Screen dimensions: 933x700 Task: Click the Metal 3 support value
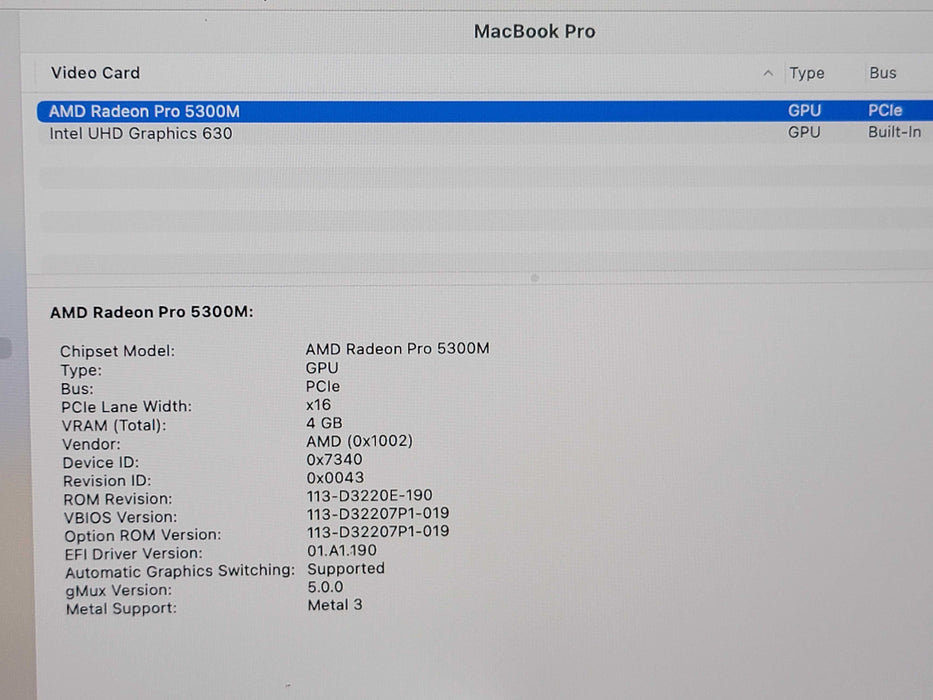point(333,605)
